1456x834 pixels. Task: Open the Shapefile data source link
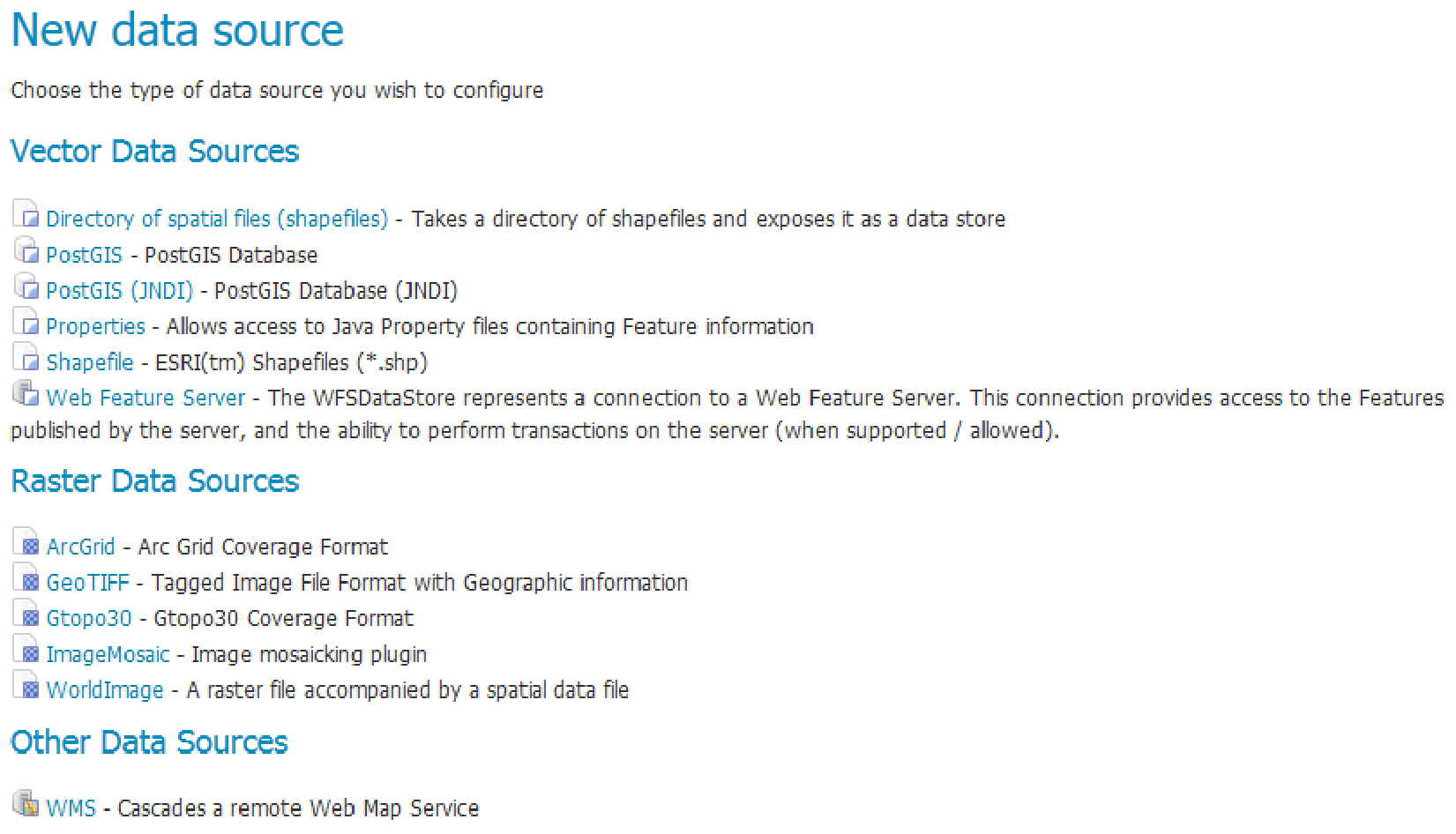[x=90, y=362]
